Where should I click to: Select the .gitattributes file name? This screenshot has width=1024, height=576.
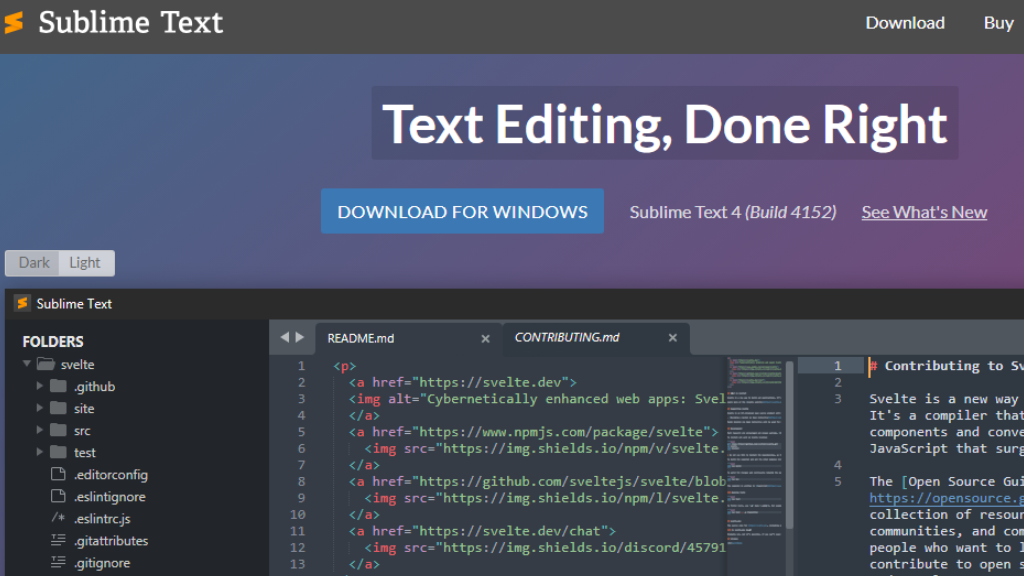[x=110, y=541]
